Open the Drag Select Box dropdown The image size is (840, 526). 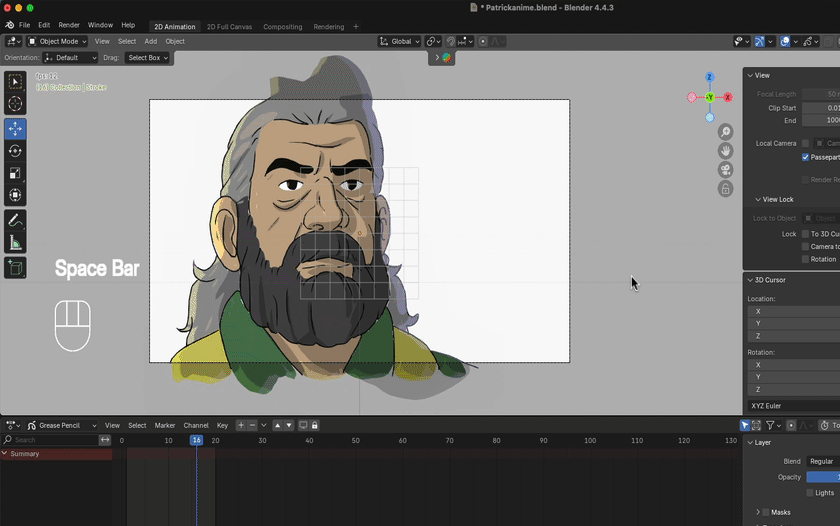click(x=148, y=58)
